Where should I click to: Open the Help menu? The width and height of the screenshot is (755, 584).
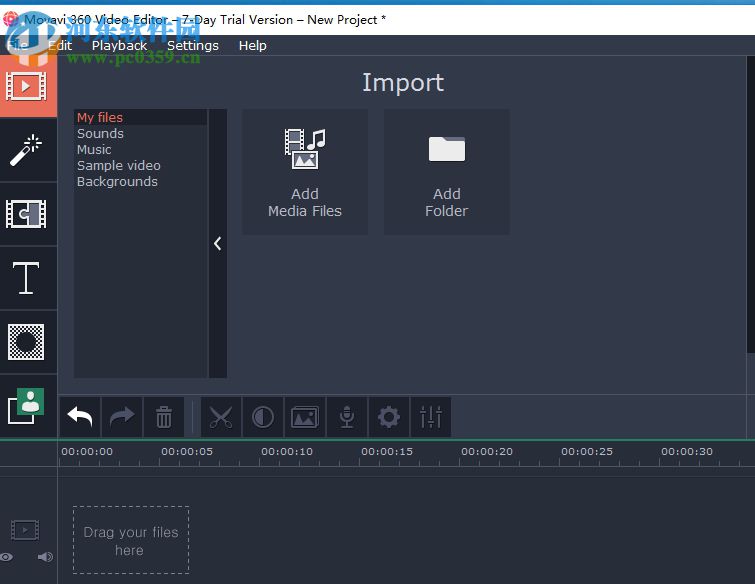point(252,46)
